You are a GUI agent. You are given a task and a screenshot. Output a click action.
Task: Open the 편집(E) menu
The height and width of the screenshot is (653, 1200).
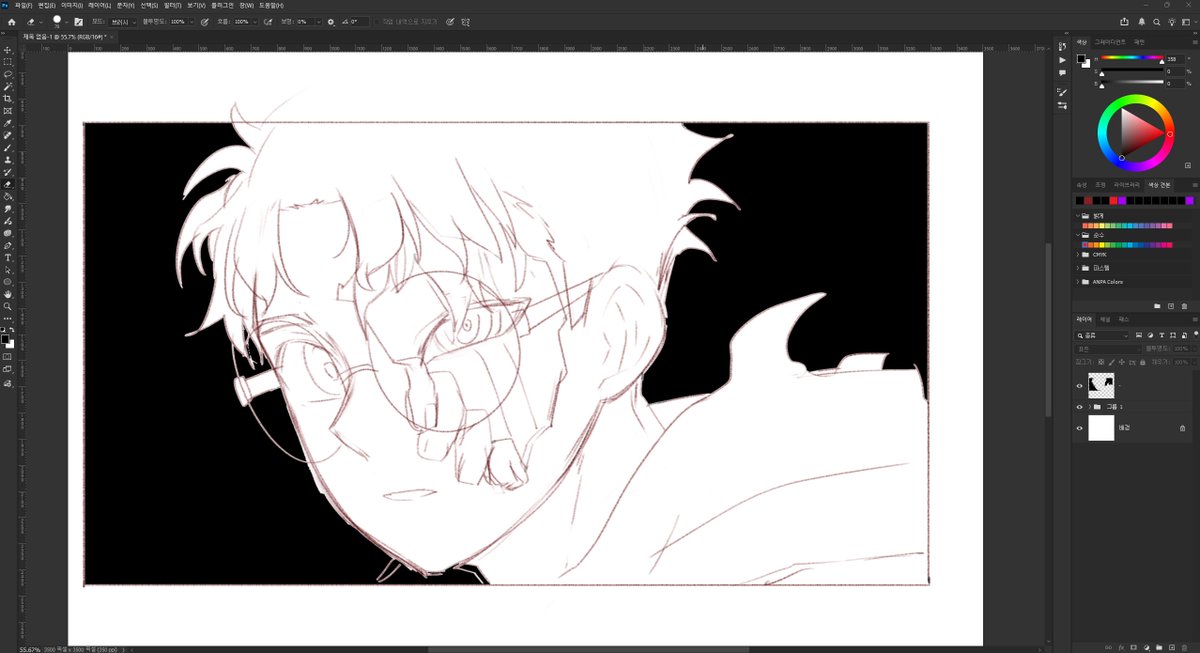pyautogui.click(x=47, y=5)
